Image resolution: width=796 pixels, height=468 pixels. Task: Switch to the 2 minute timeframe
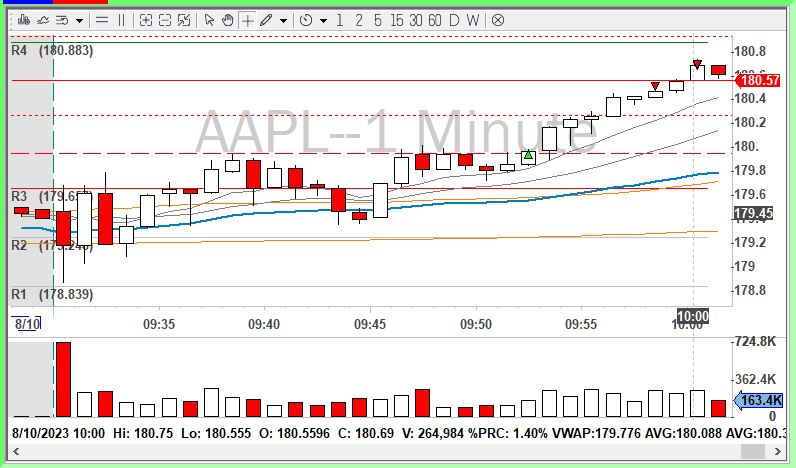pos(359,20)
